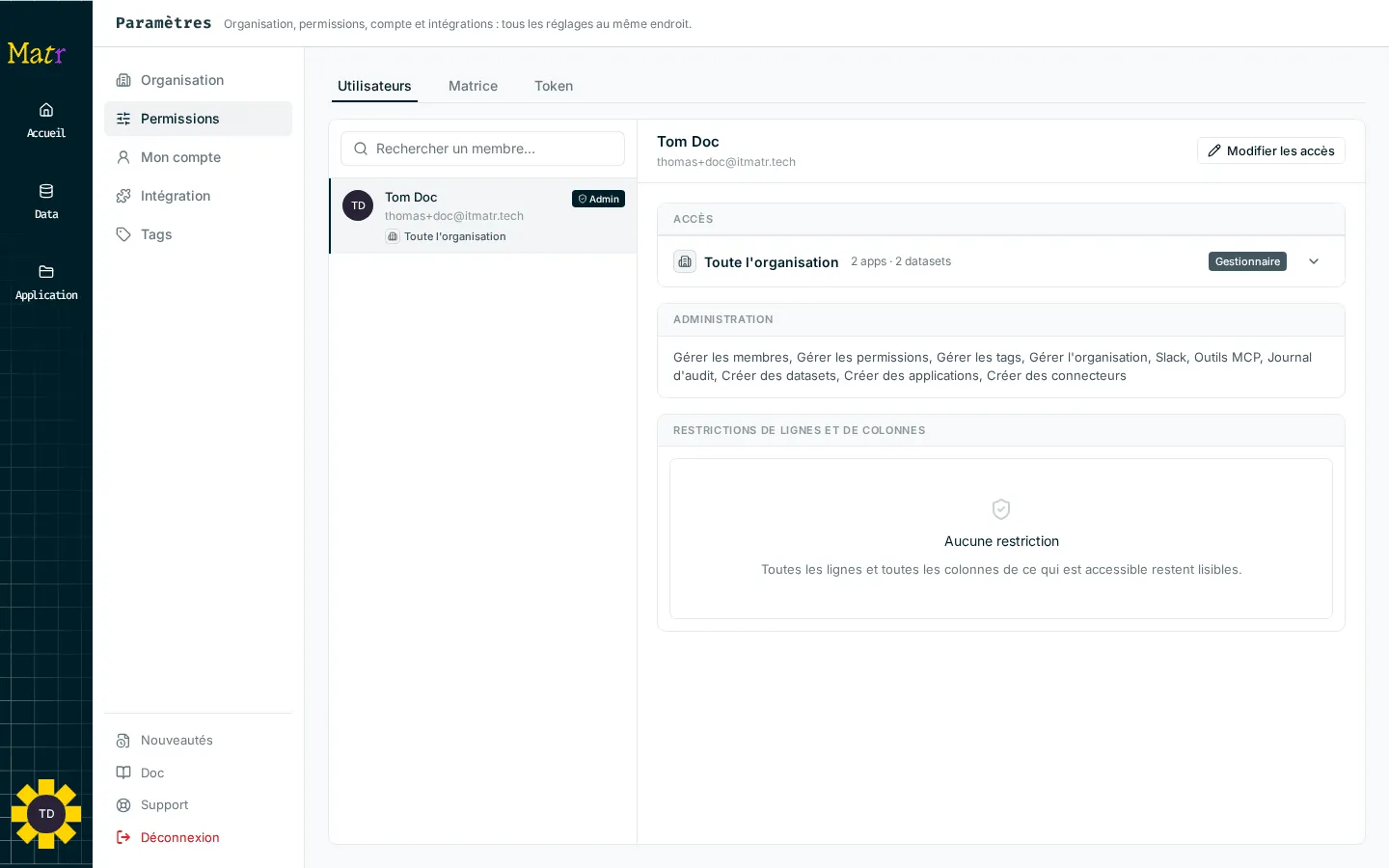Click the TD sunflower avatar
Image resolution: width=1389 pixels, height=868 pixels.
coord(46,814)
